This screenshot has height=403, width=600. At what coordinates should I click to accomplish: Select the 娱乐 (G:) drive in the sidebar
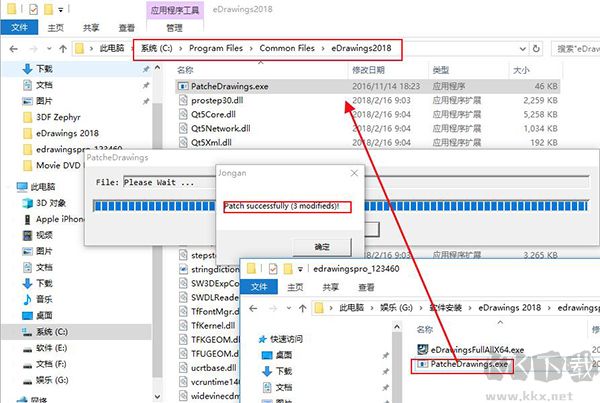point(52,380)
